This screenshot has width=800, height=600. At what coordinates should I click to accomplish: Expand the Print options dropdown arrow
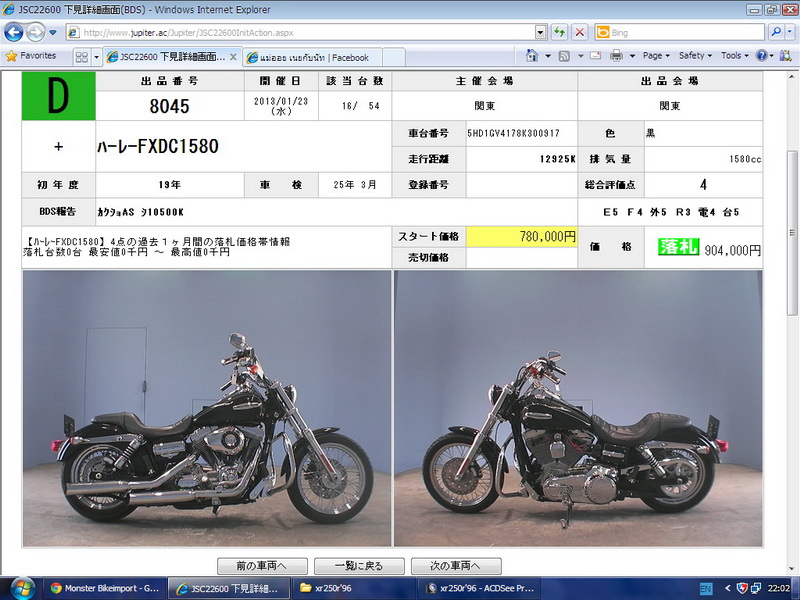(x=632, y=56)
